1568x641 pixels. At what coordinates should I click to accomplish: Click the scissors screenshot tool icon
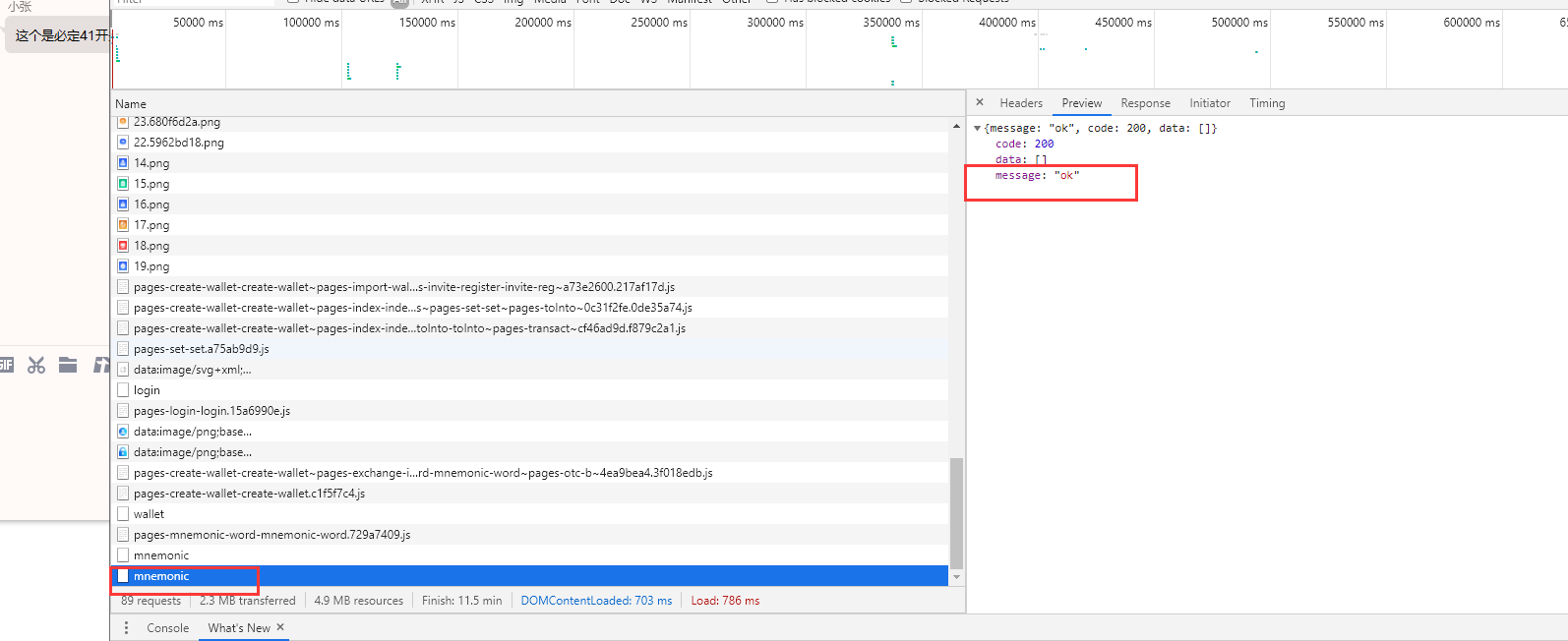coord(36,366)
